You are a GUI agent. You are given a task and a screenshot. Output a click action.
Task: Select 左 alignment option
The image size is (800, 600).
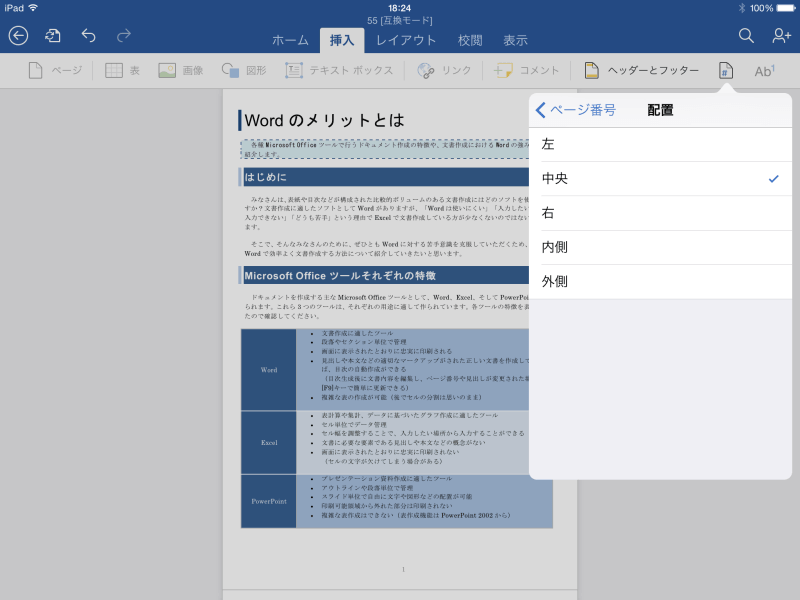[x=660, y=144]
